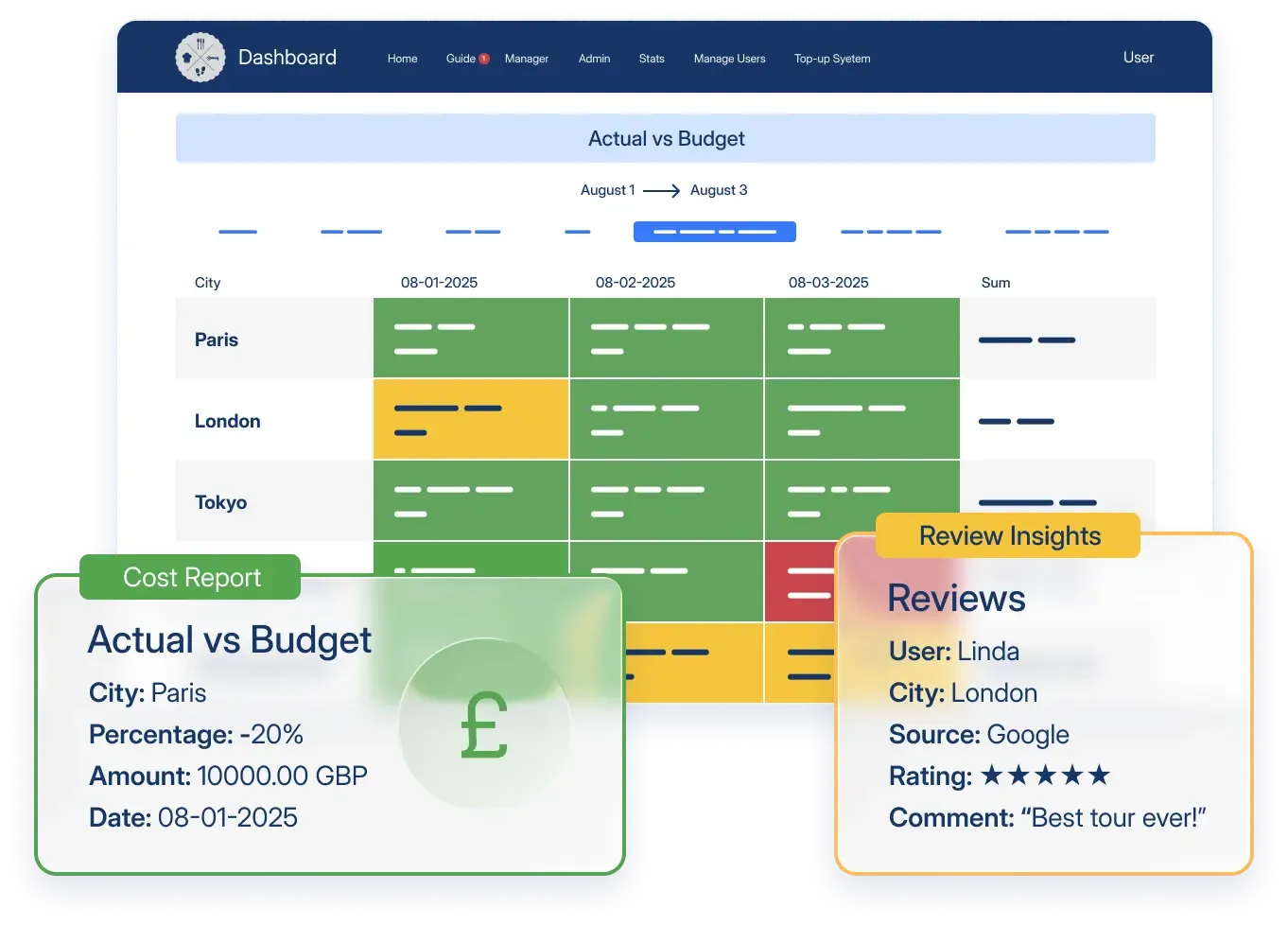
Task: Click the Sum cell in the Paris row
Action: [1058, 339]
